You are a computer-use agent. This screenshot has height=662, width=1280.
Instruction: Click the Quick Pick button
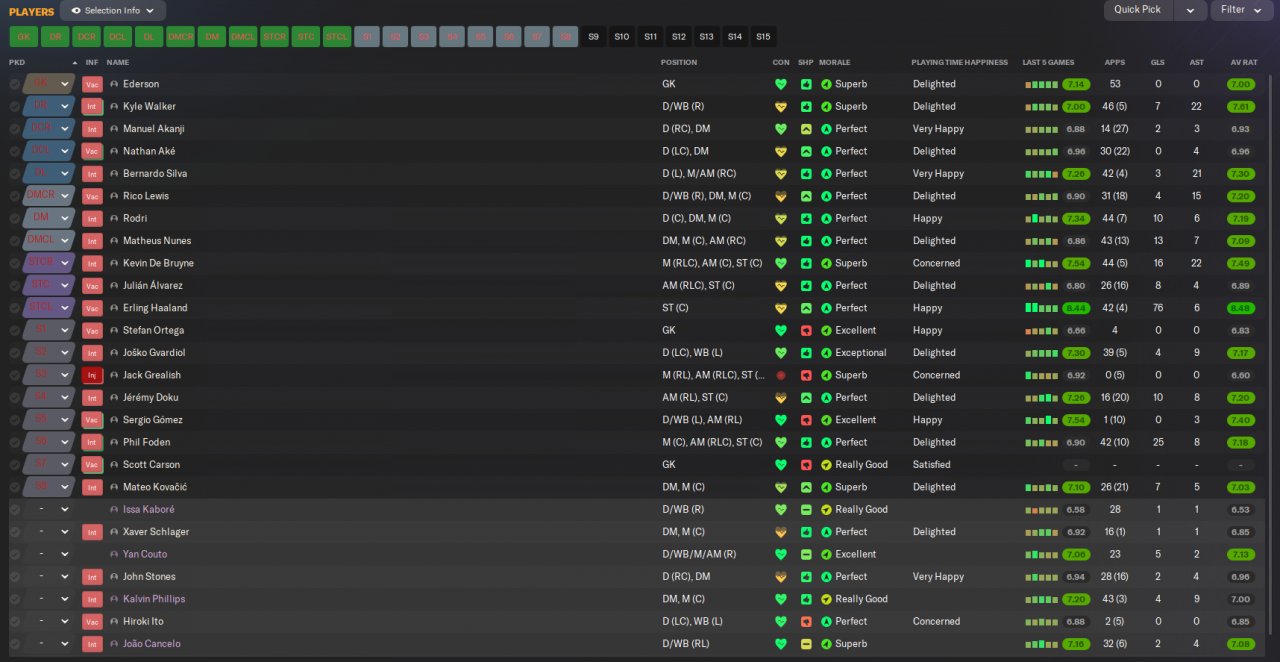tap(1138, 10)
